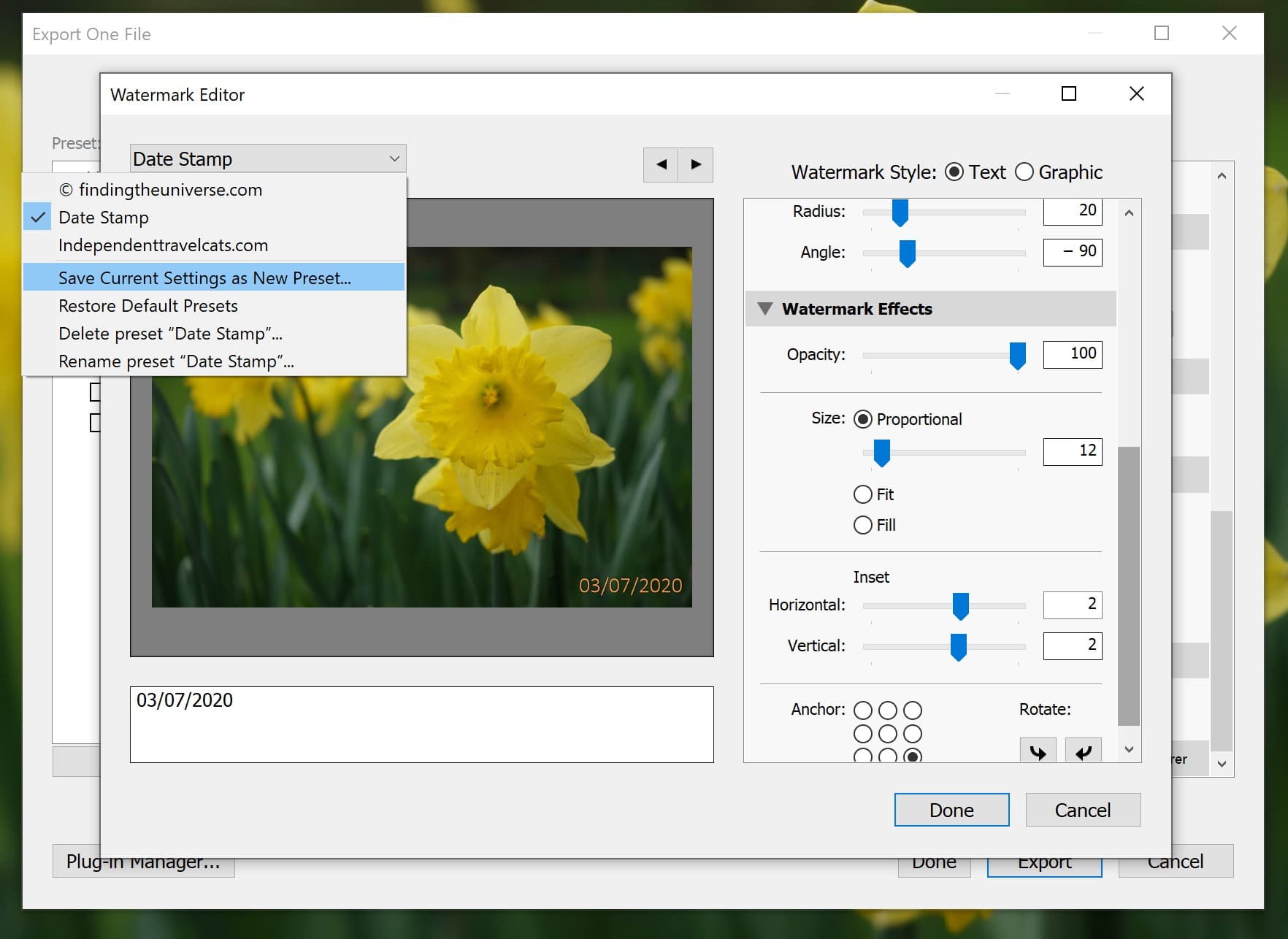Image resolution: width=1288 pixels, height=939 pixels.
Task: Select the Fit size option
Action: [x=862, y=494]
